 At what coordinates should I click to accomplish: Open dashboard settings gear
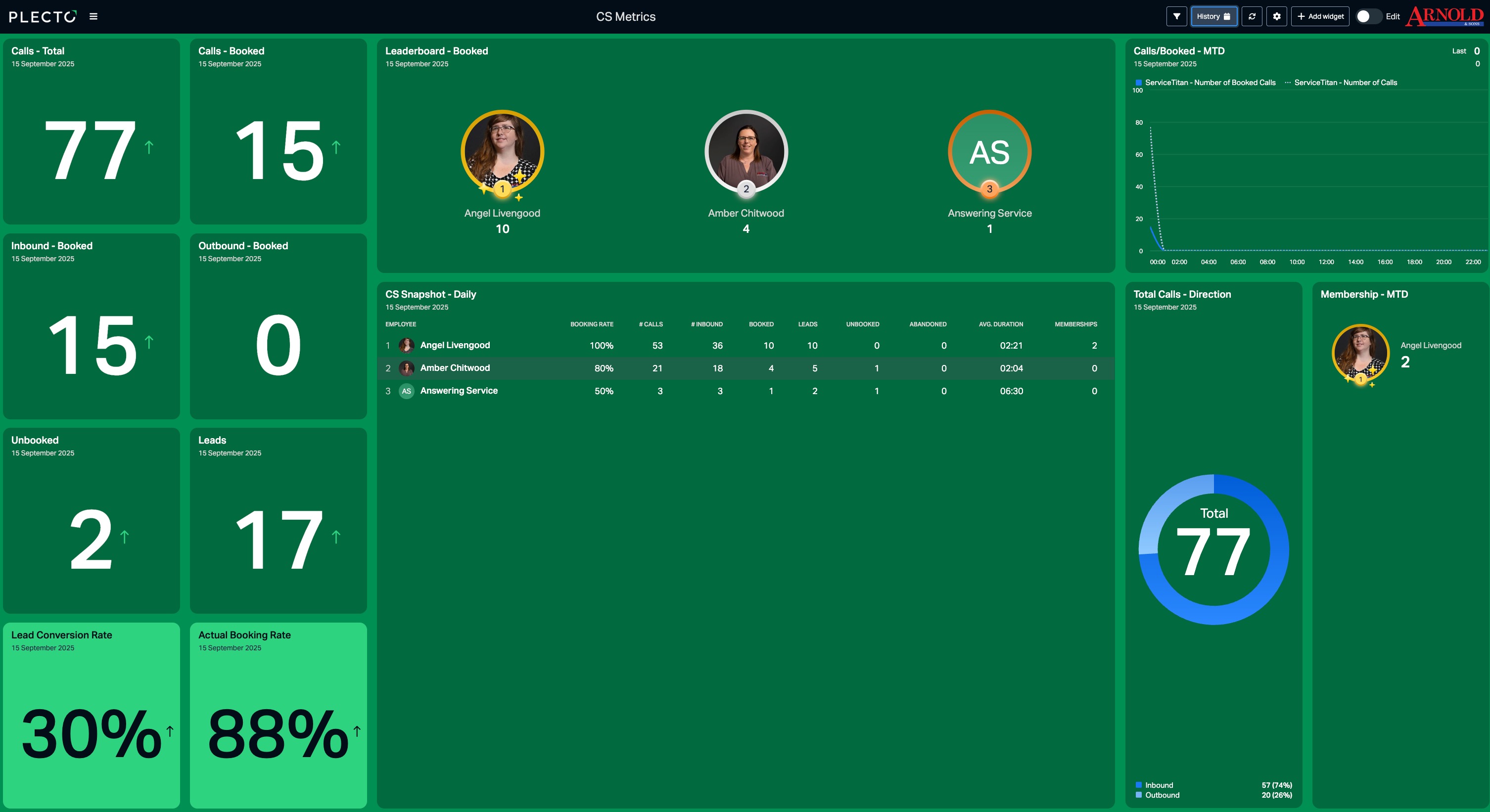(x=1277, y=16)
